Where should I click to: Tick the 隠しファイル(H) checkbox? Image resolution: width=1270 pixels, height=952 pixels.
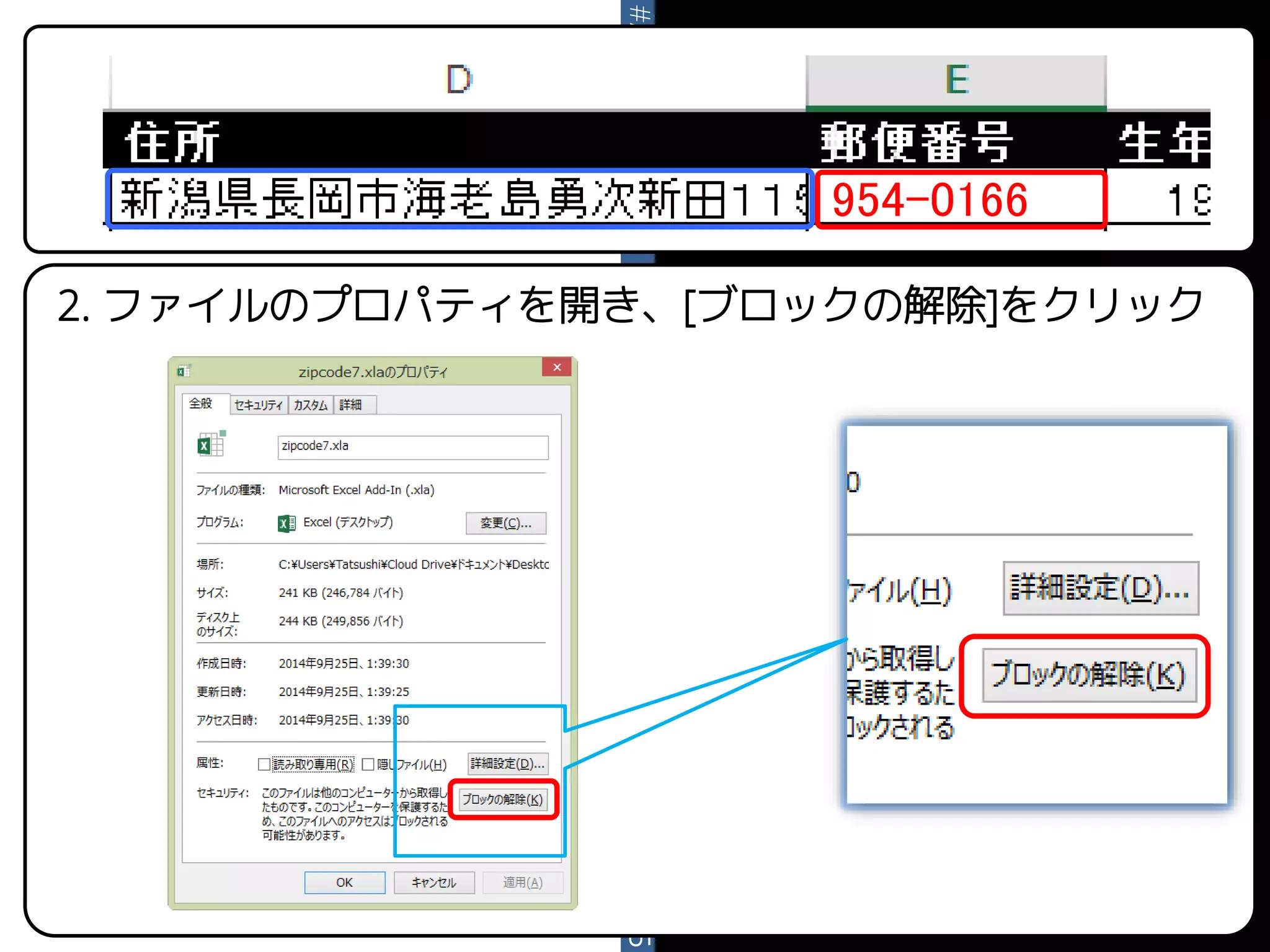pyautogui.click(x=368, y=764)
